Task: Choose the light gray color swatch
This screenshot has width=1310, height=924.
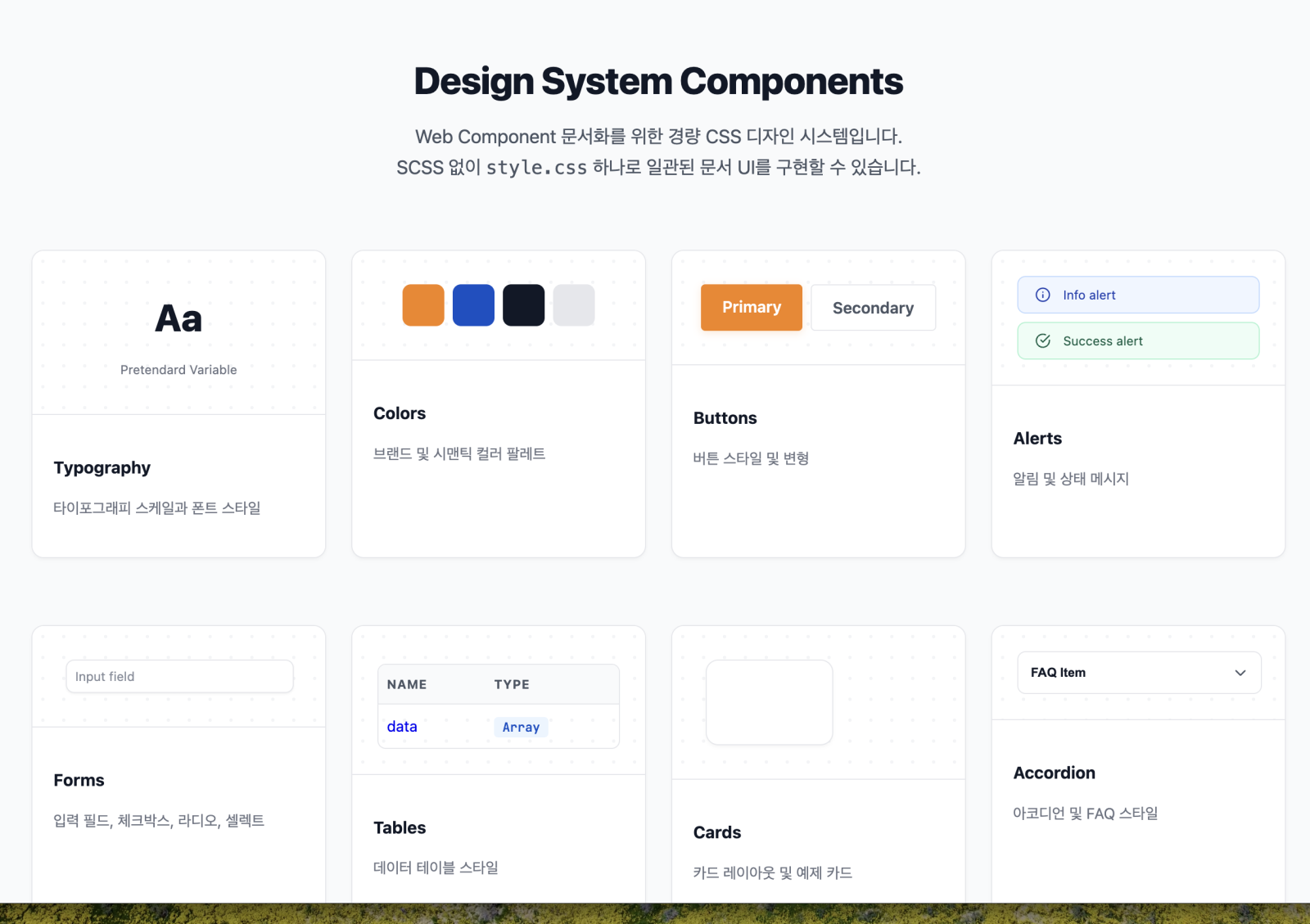Action: coord(573,305)
